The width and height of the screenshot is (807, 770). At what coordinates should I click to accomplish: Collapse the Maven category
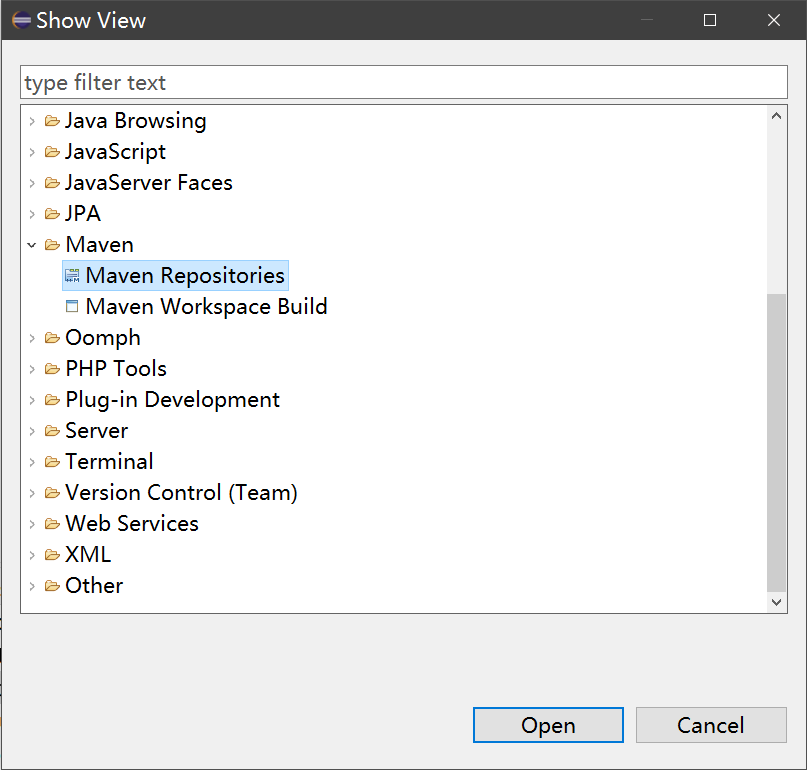click(x=32, y=245)
